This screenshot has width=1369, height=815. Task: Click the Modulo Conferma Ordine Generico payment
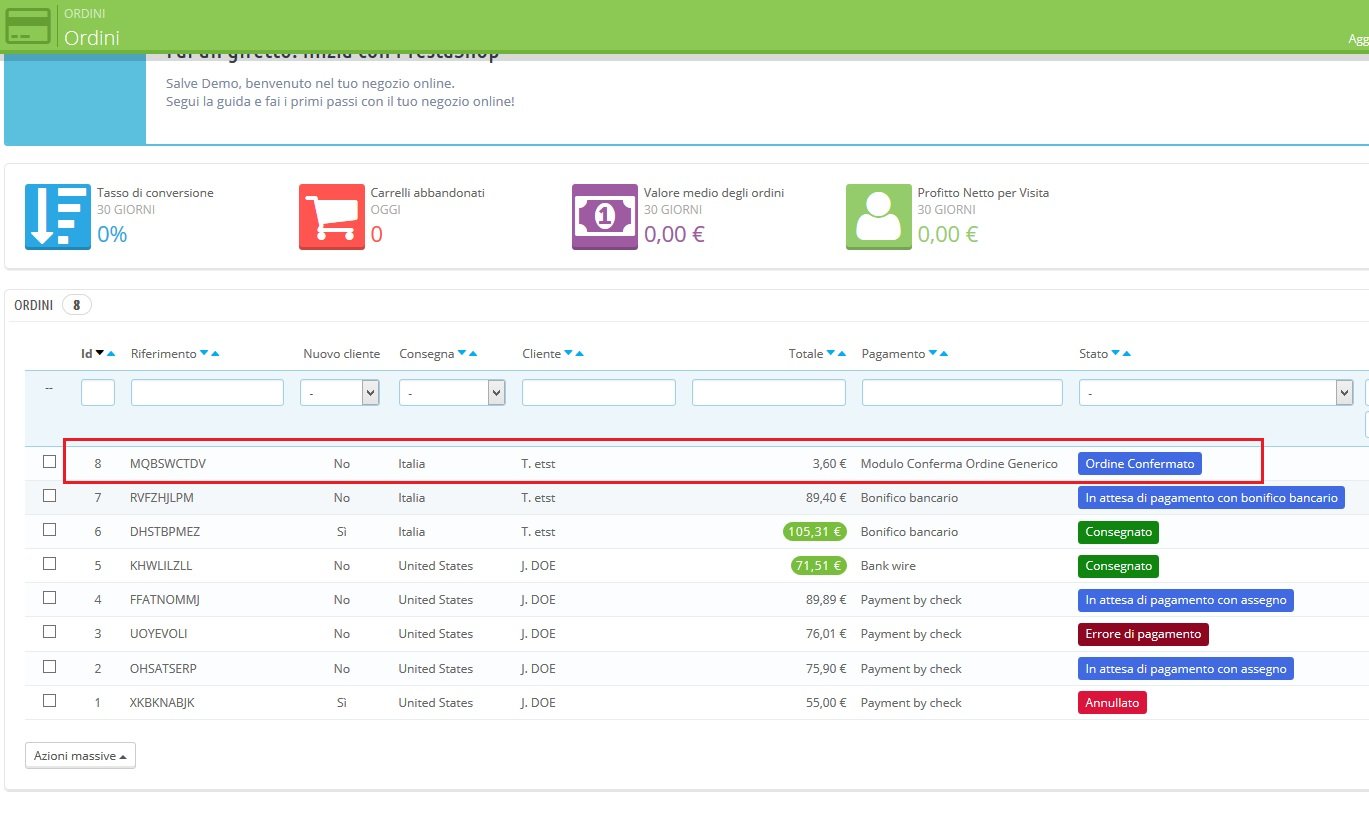pos(959,464)
